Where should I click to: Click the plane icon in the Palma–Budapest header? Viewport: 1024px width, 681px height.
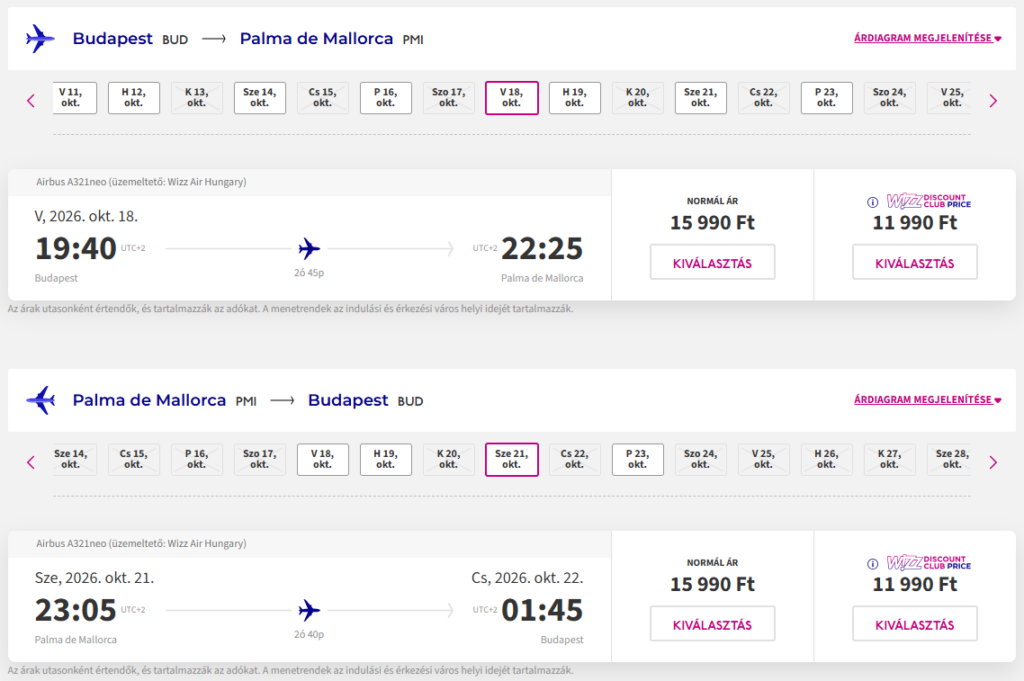tap(41, 401)
